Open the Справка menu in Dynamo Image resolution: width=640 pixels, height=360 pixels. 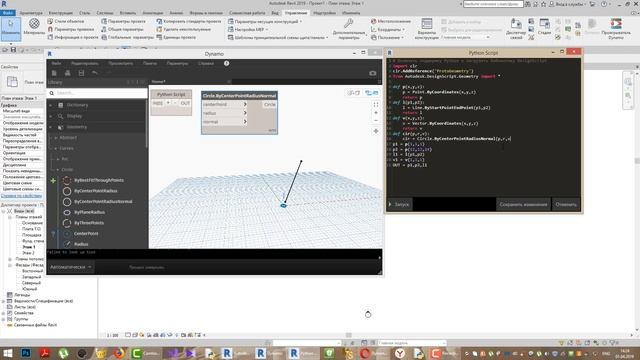pyautogui.click(x=206, y=64)
